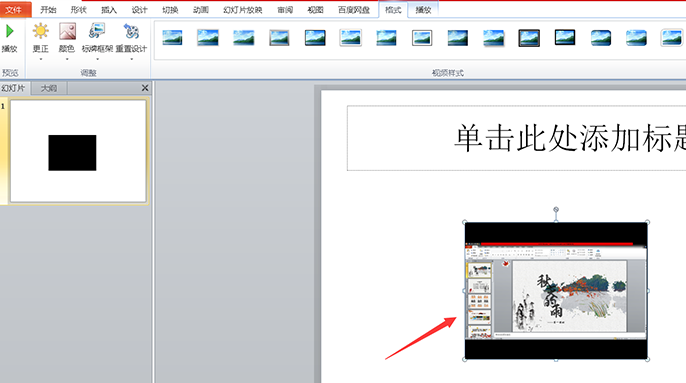The image size is (686, 383).
Task: Click the Poster Frame (标牌框架) icon
Action: tap(97, 31)
